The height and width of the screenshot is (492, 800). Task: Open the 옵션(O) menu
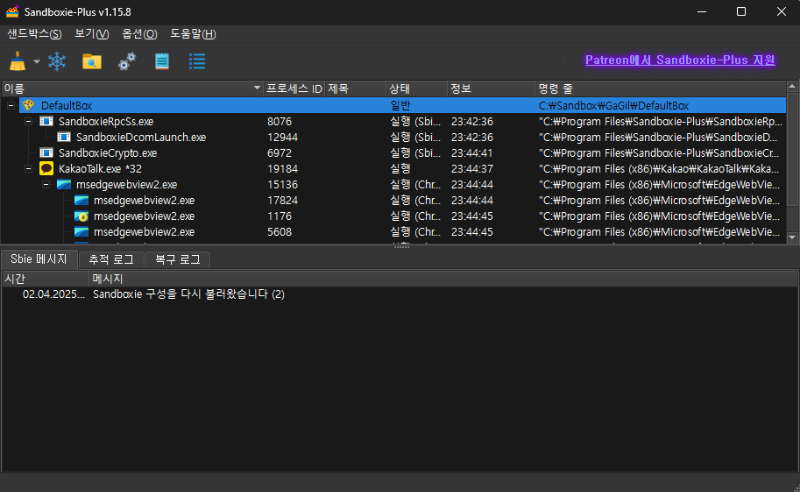click(139, 34)
